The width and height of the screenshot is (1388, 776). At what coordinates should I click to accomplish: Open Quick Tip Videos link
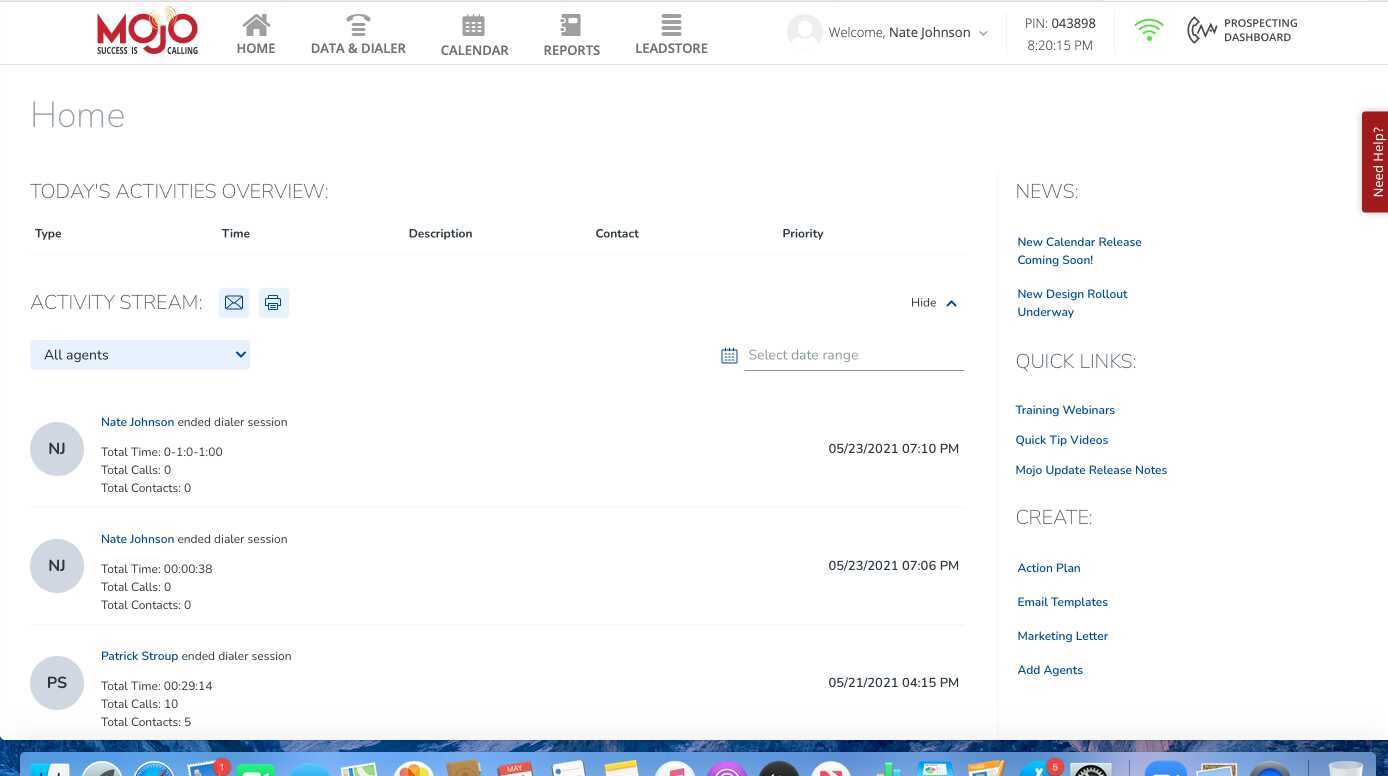1062,440
